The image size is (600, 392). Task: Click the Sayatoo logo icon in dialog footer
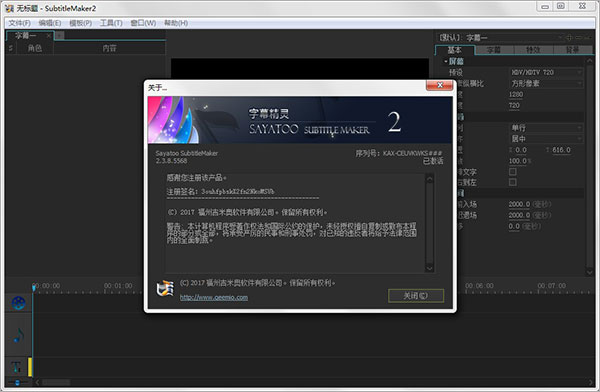[x=165, y=289]
